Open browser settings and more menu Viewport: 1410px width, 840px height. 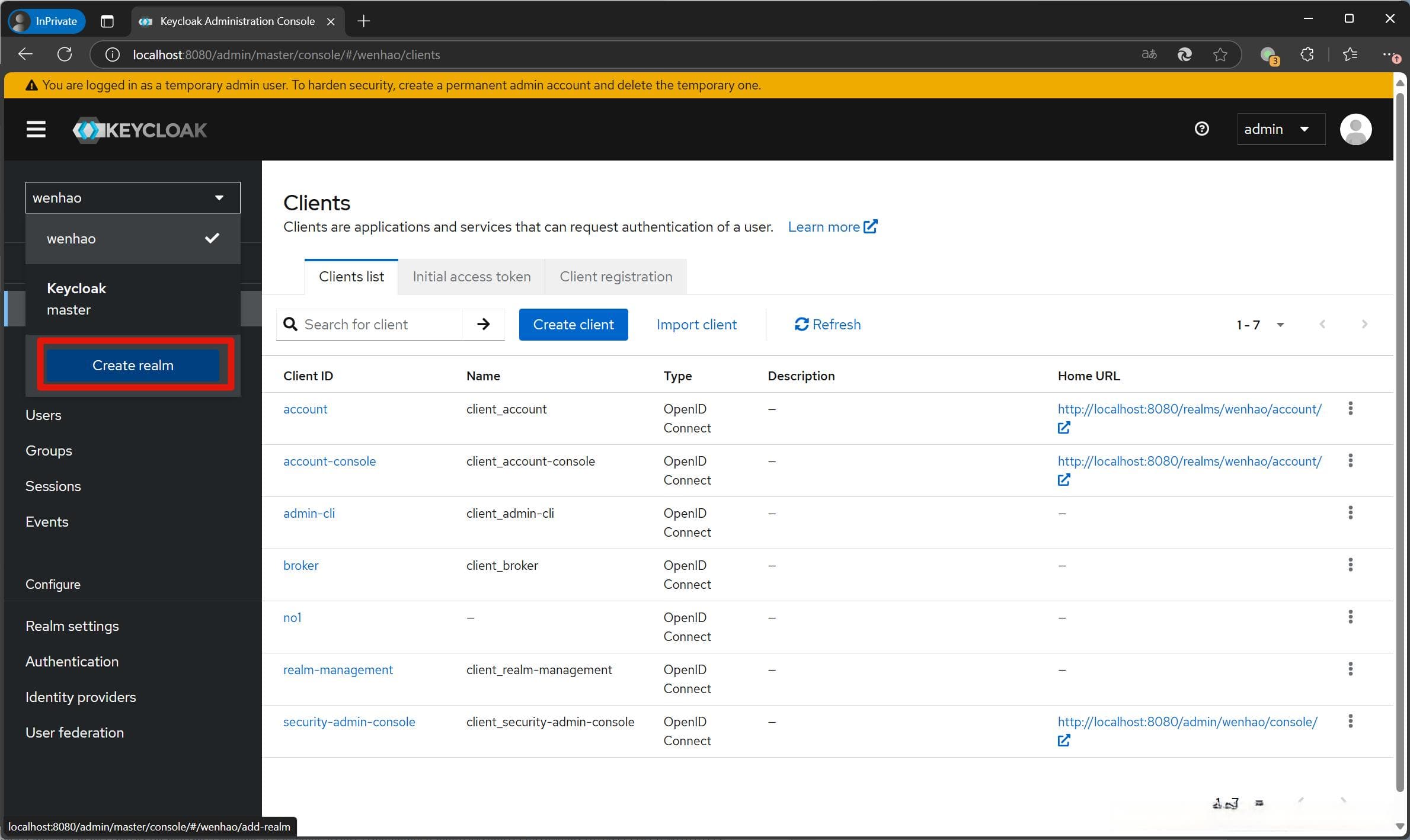coord(1390,54)
